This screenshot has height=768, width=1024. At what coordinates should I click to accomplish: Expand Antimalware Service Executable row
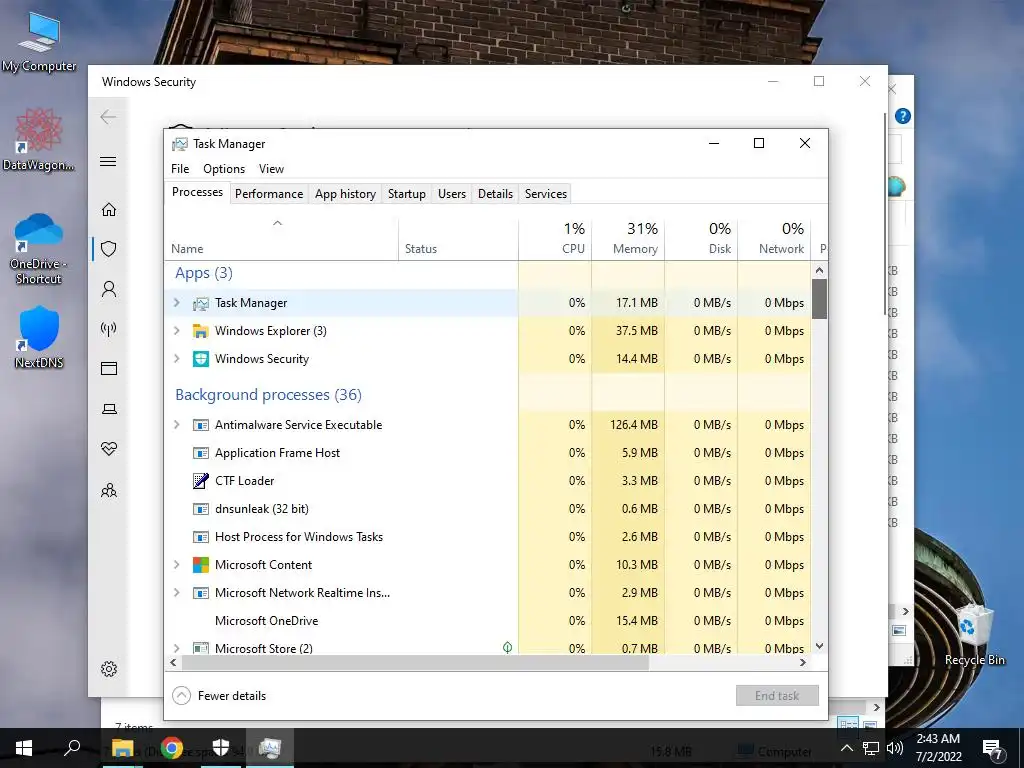pos(176,424)
